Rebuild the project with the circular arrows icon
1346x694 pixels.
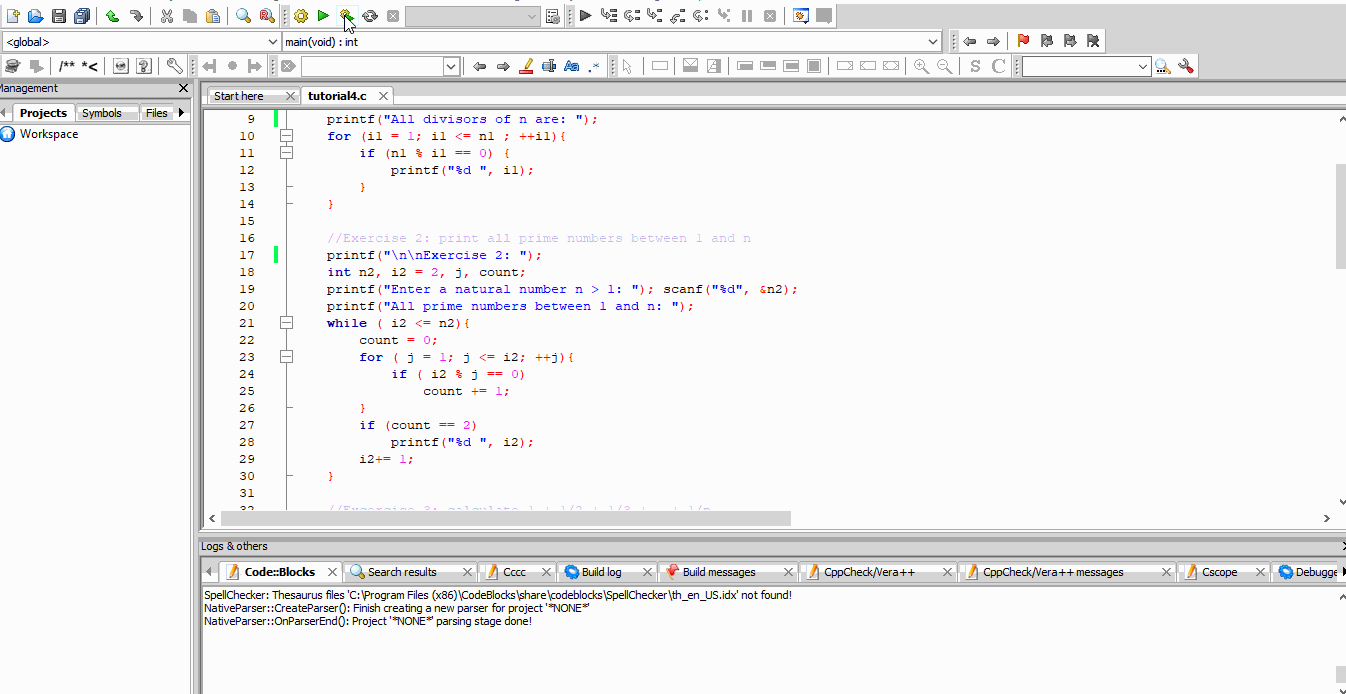(x=368, y=15)
